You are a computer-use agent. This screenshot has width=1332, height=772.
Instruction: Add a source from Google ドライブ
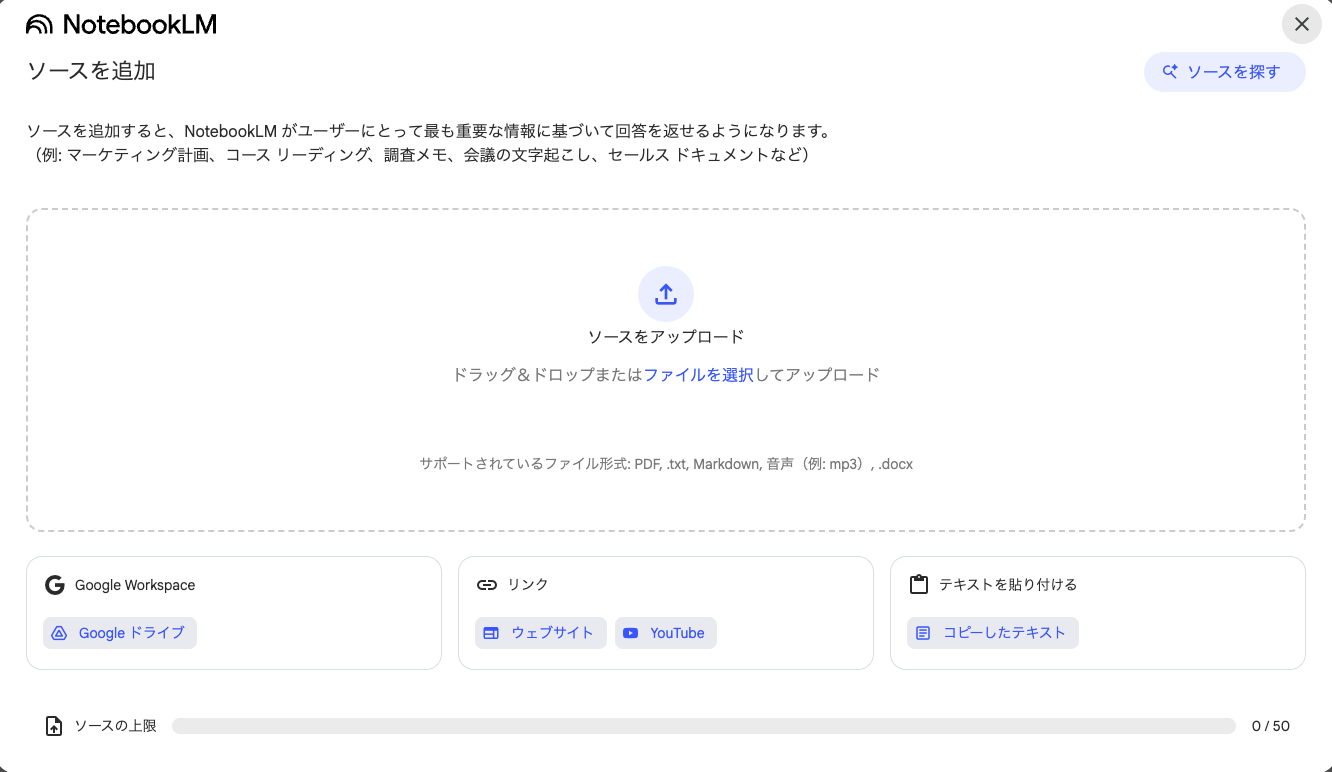[119, 632]
